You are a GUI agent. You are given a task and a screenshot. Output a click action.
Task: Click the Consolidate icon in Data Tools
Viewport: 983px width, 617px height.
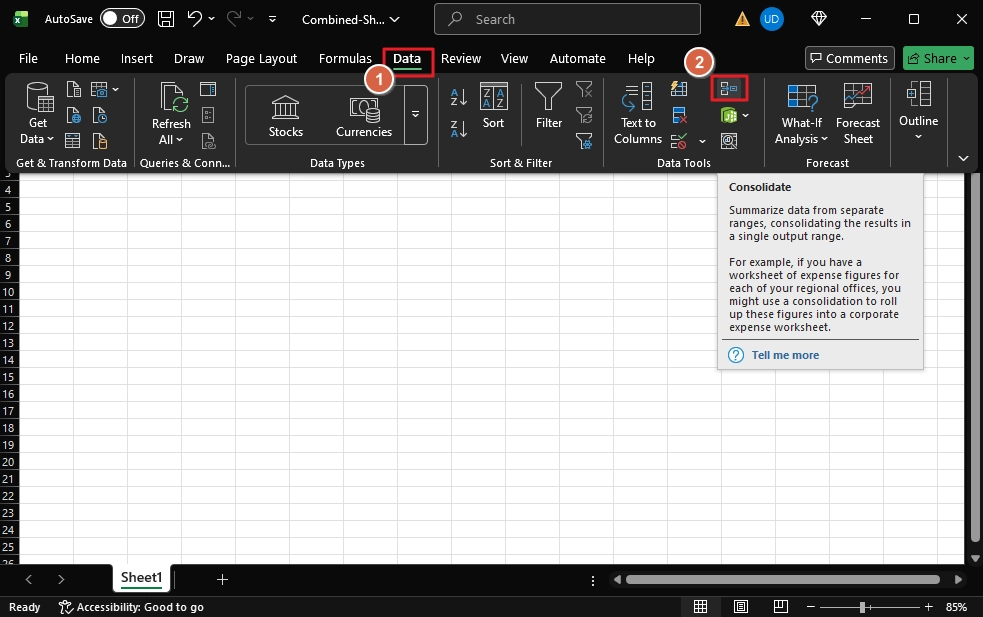pos(729,89)
